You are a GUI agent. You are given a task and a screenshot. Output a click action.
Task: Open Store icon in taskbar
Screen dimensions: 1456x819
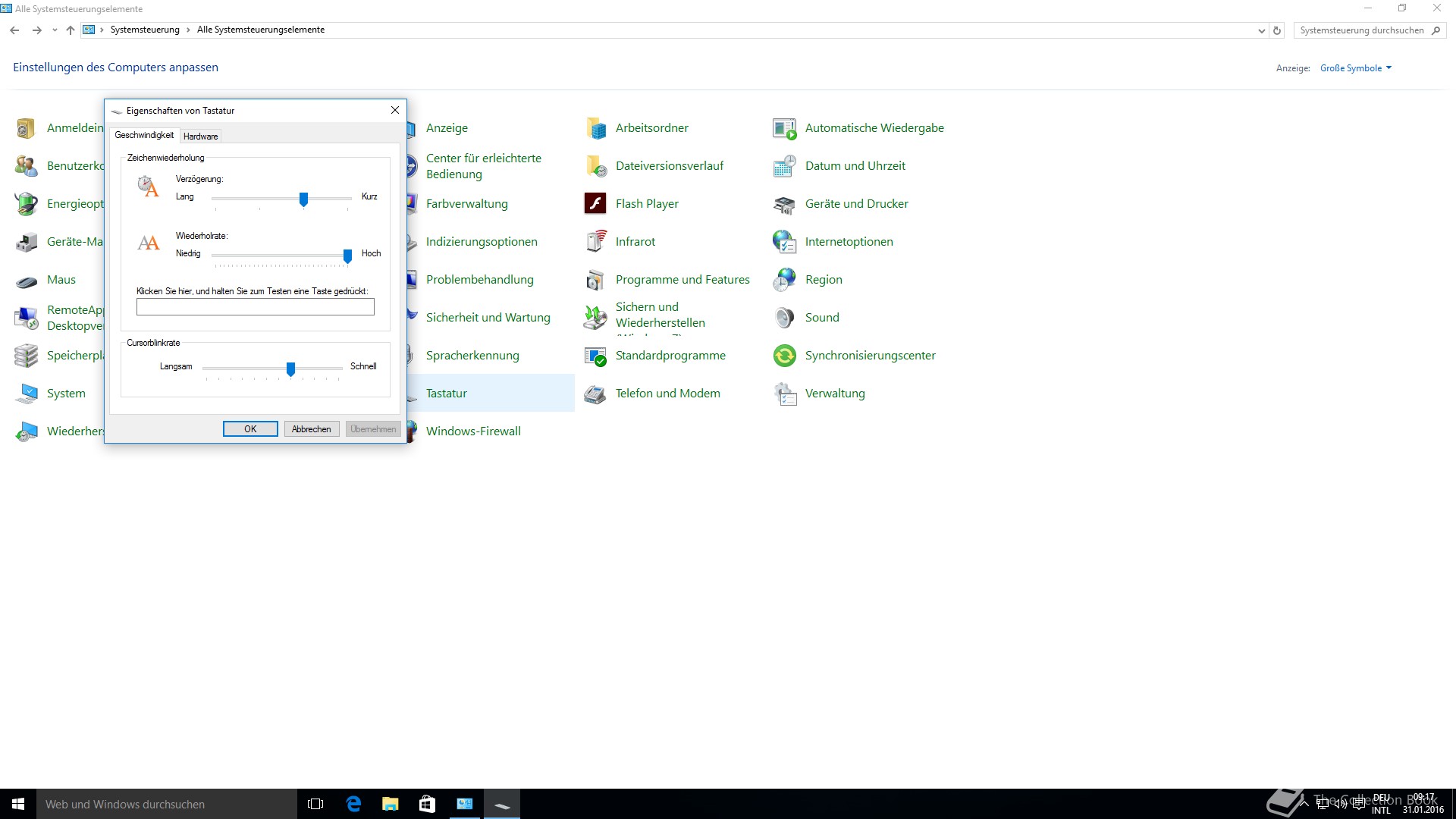tap(427, 804)
